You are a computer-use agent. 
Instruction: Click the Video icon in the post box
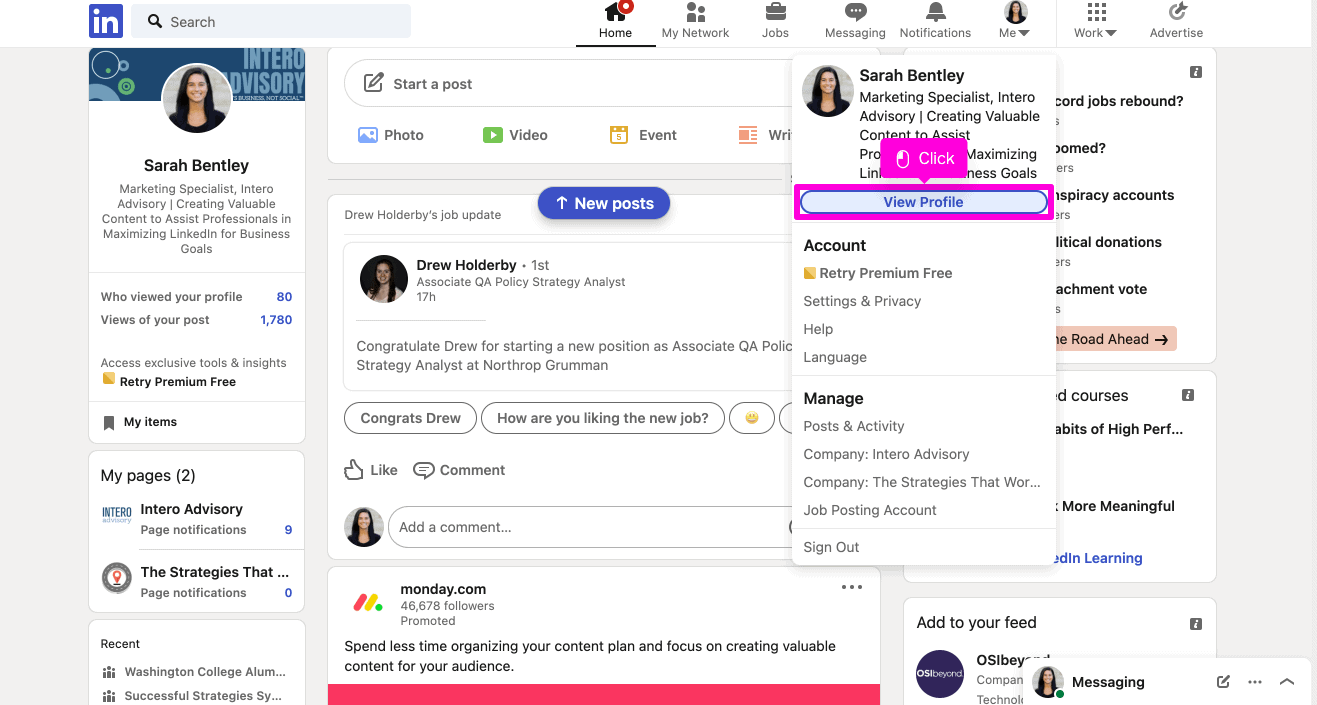[492, 135]
